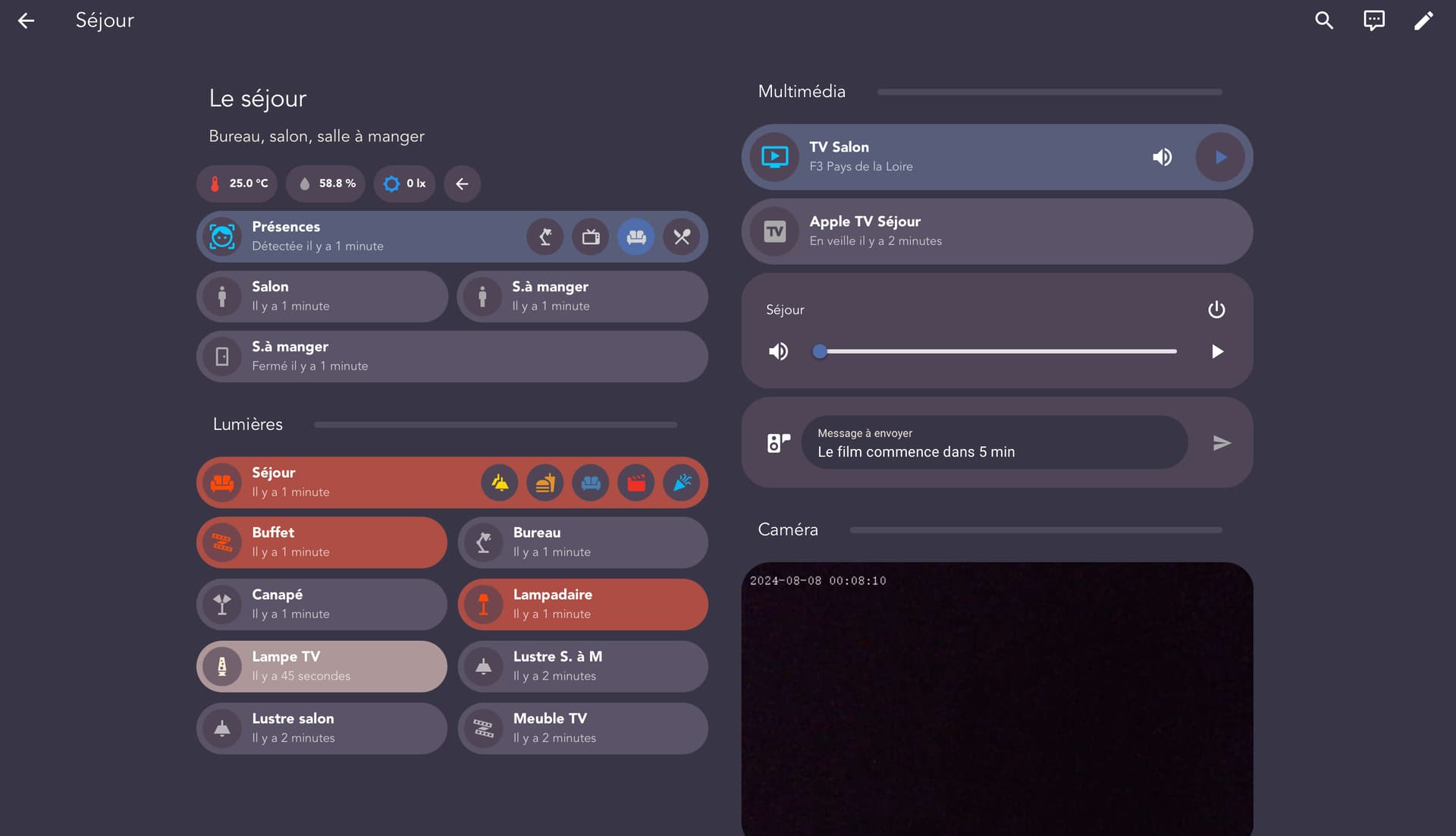Open the 0 lx illuminance chip
Viewport: 1456px width, 836px height.
(405, 184)
